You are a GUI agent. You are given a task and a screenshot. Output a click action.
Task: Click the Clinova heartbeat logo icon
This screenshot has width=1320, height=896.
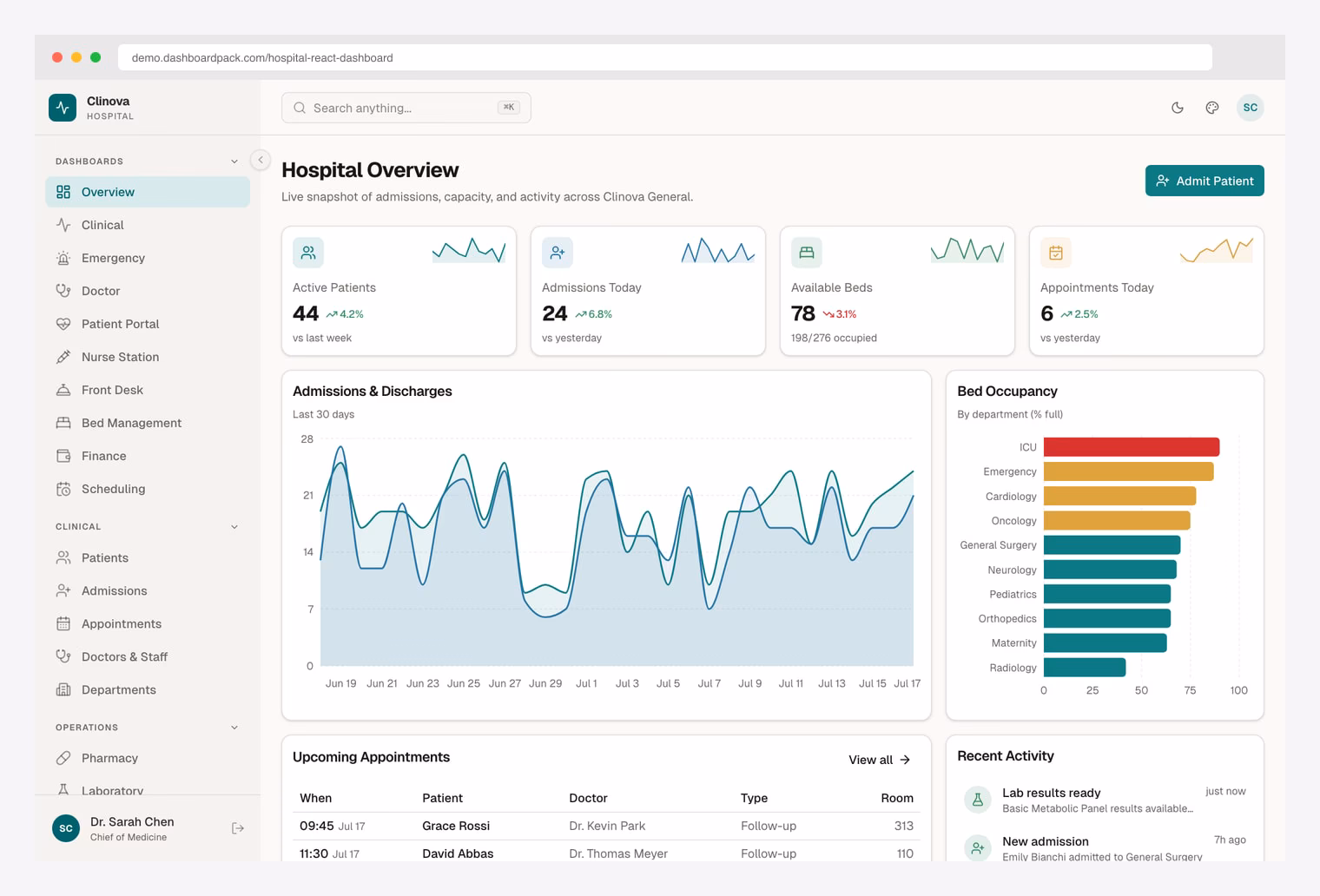click(63, 108)
